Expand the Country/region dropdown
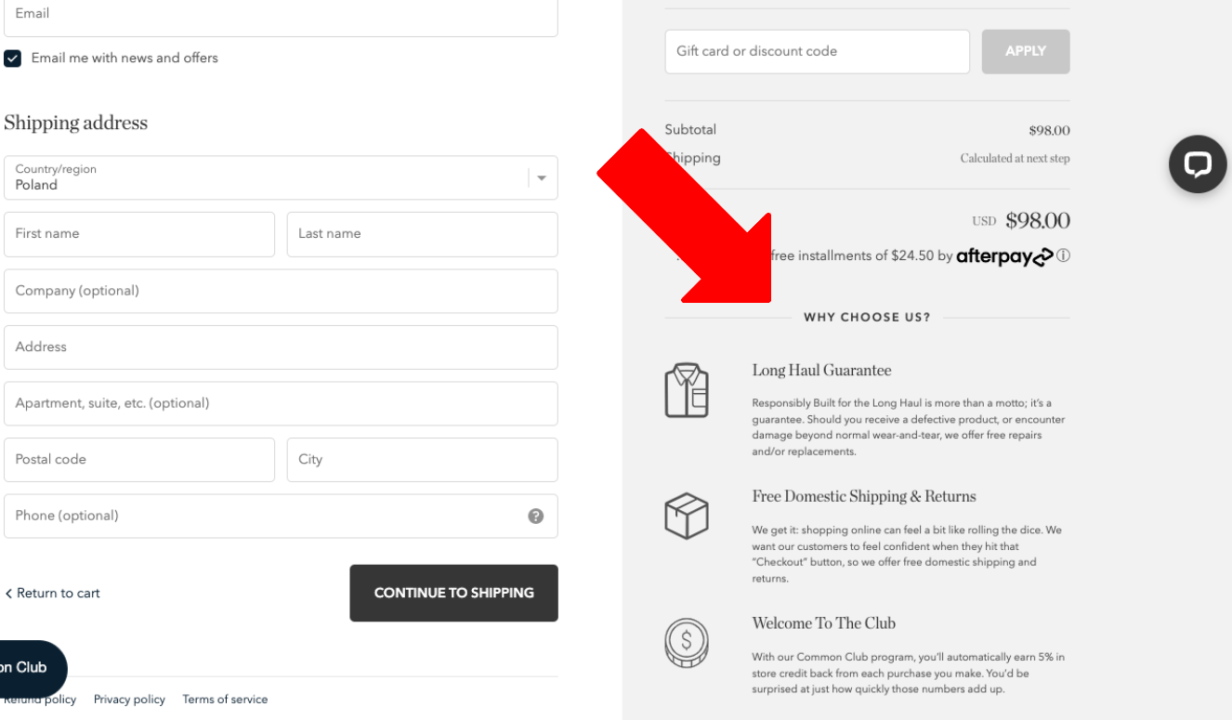The height and width of the screenshot is (720, 1232). click(541, 178)
